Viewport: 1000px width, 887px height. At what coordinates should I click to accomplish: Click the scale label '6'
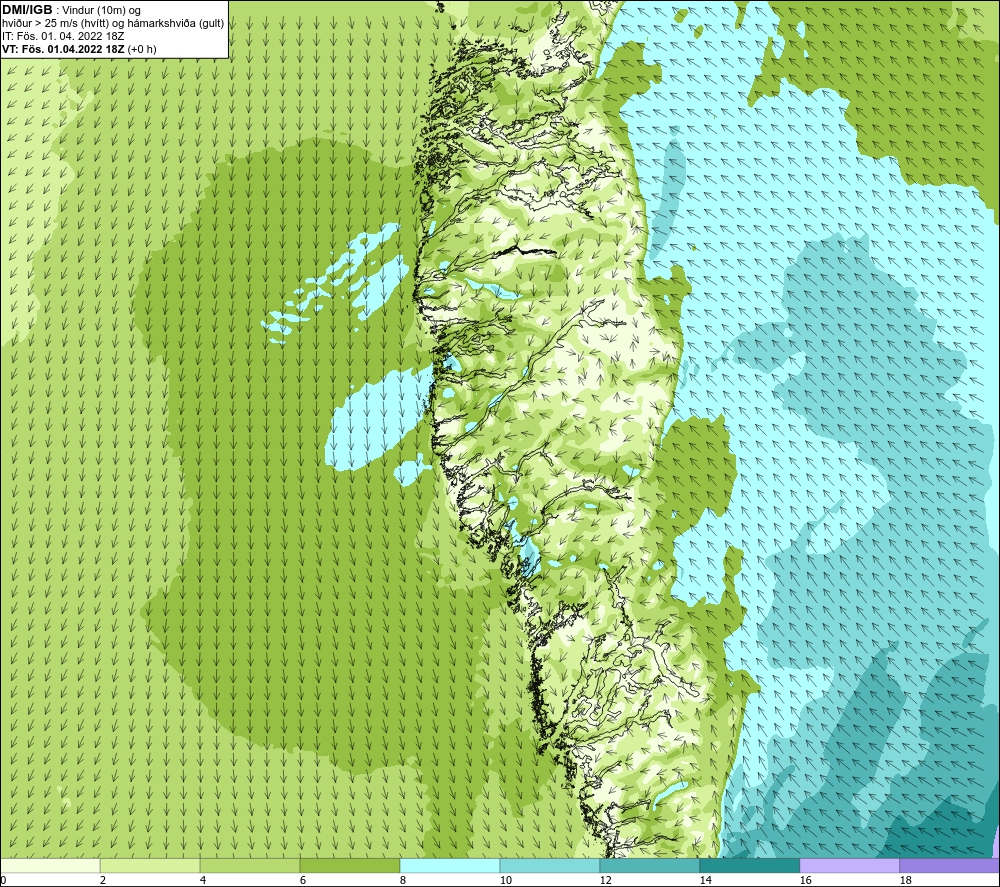(x=303, y=881)
